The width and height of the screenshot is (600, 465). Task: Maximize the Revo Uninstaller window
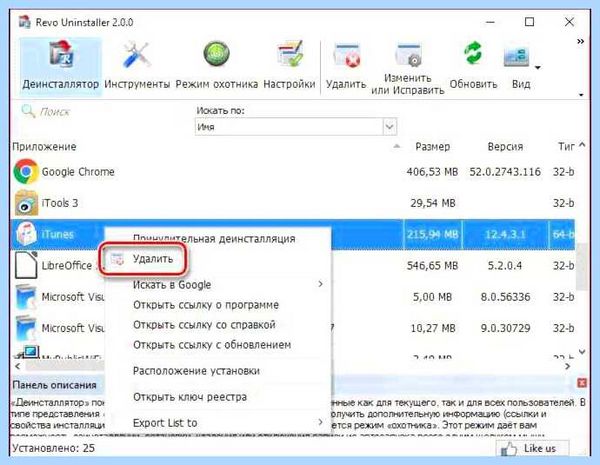point(529,22)
